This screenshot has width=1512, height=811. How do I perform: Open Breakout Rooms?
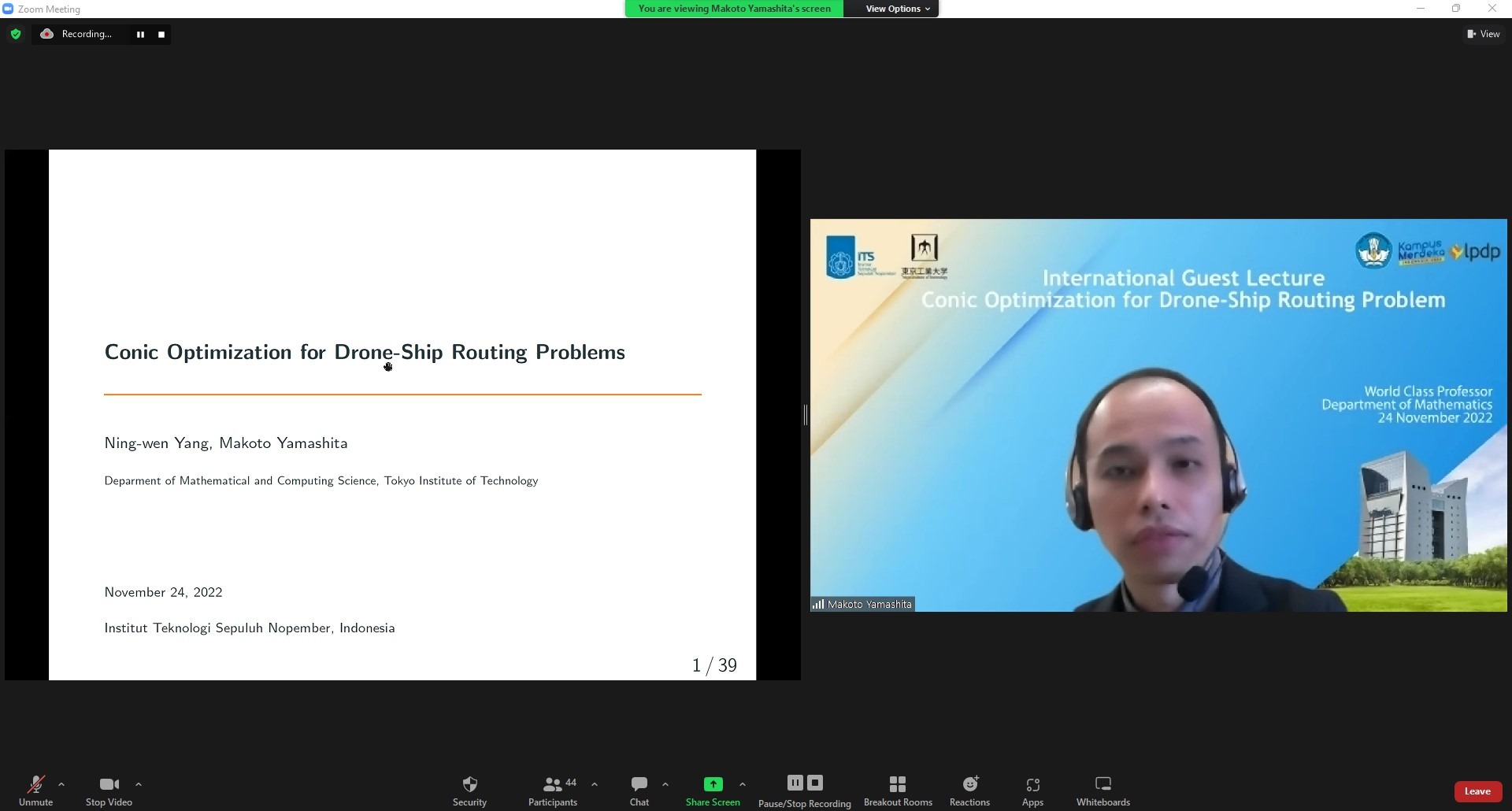898,791
